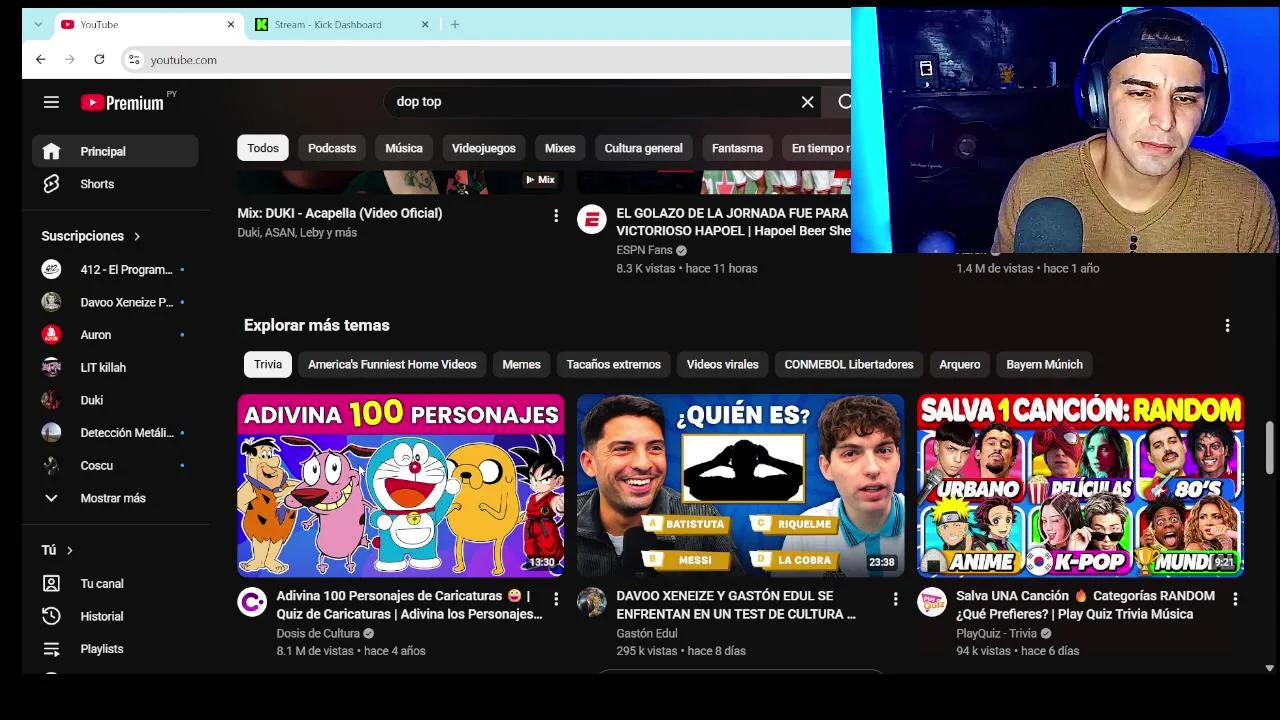Close the YouTube browser tab

tap(231, 24)
